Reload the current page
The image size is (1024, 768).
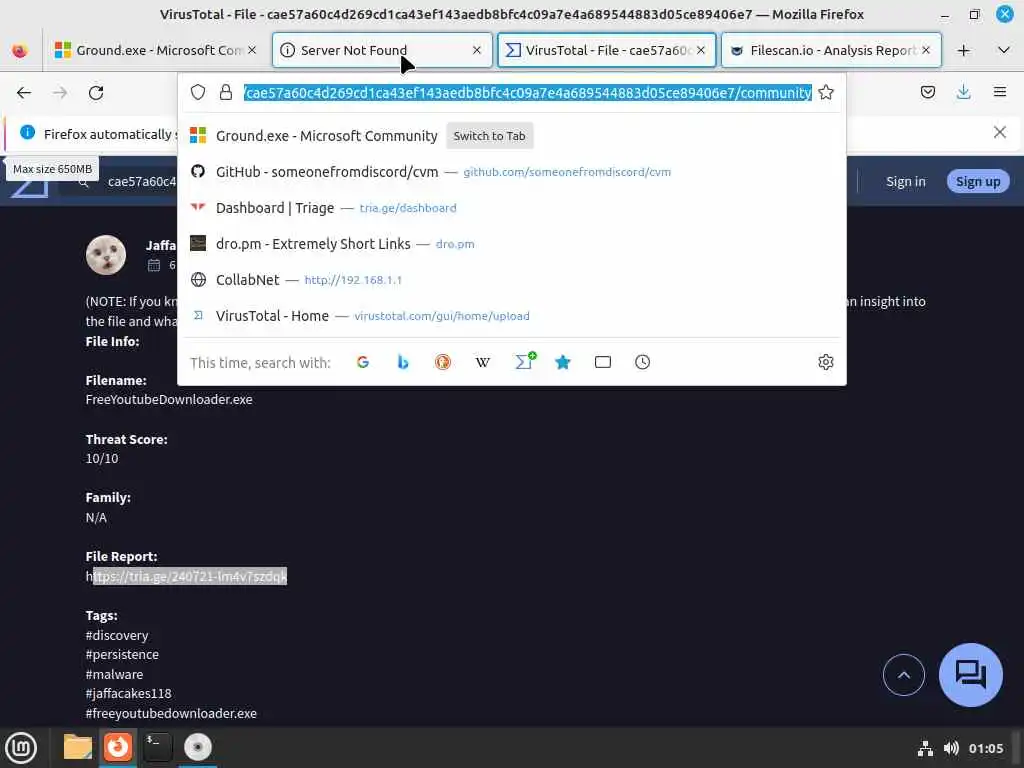96,93
